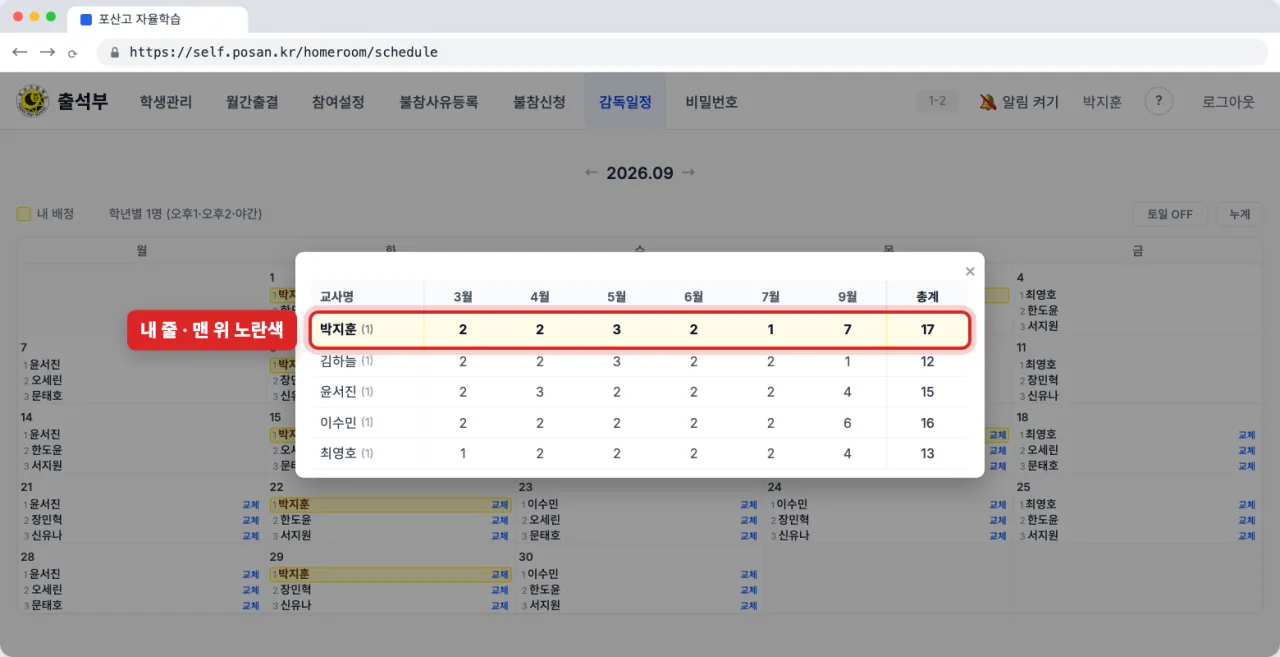Click the 출석부 title

click(83, 101)
